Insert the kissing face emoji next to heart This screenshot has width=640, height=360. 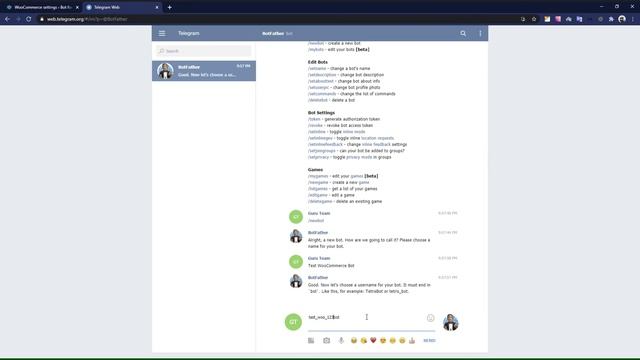click(363, 340)
